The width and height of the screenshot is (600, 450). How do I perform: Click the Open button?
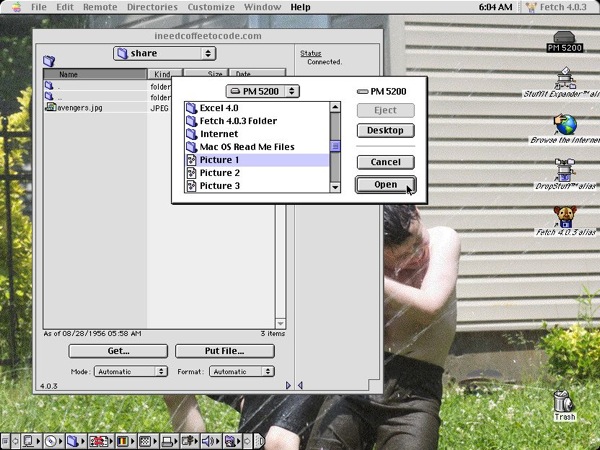pyautogui.click(x=385, y=185)
